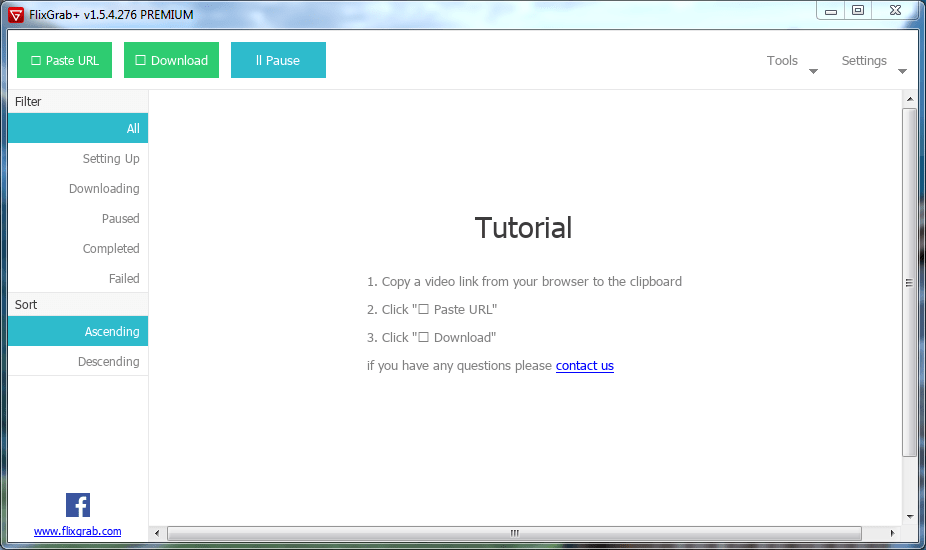Maximize the FlixGrab+ window
Viewport: 926px width, 550px height.
[858, 11]
